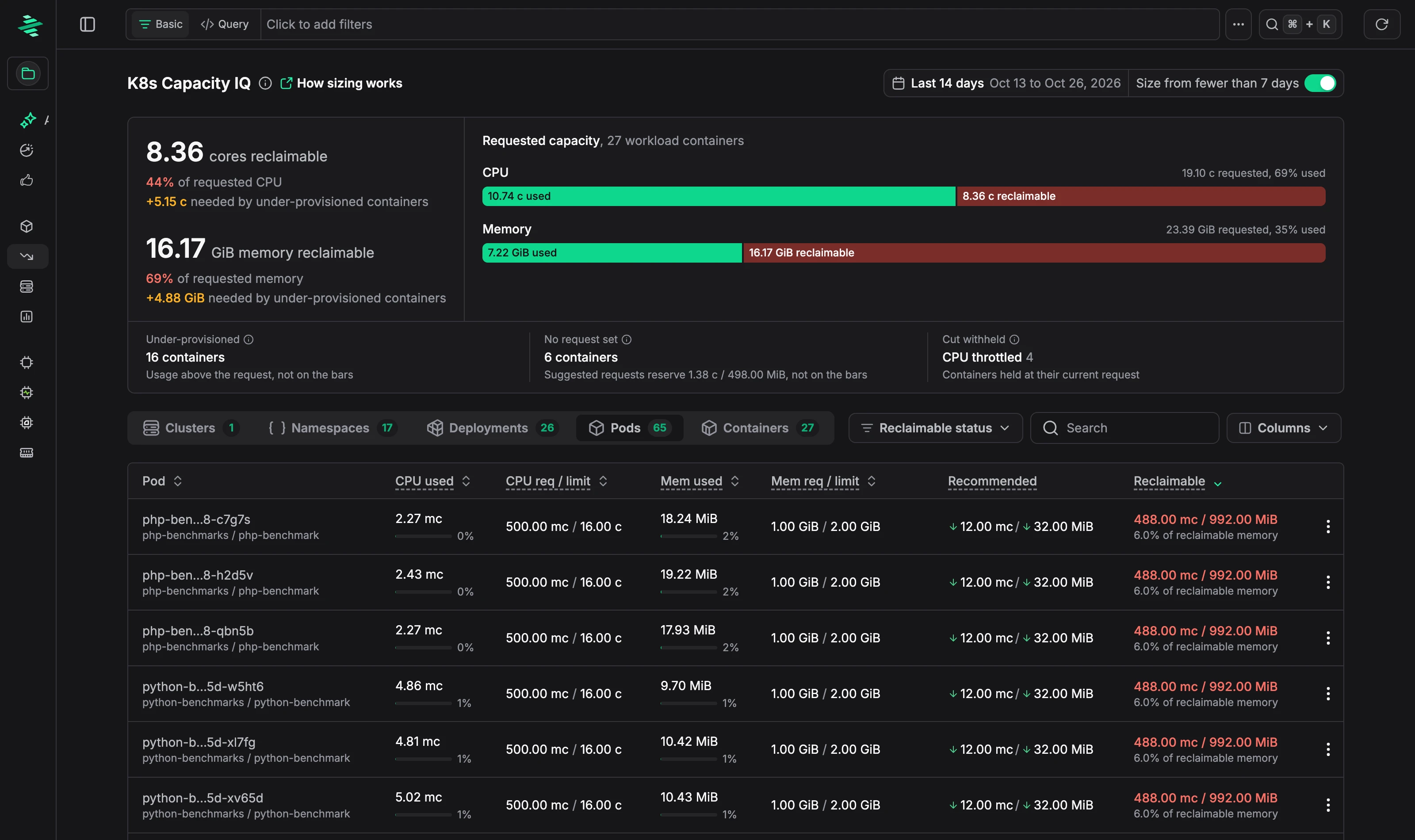1415x840 pixels.
Task: Open the command search ⌘+K button
Action: pos(1300,24)
